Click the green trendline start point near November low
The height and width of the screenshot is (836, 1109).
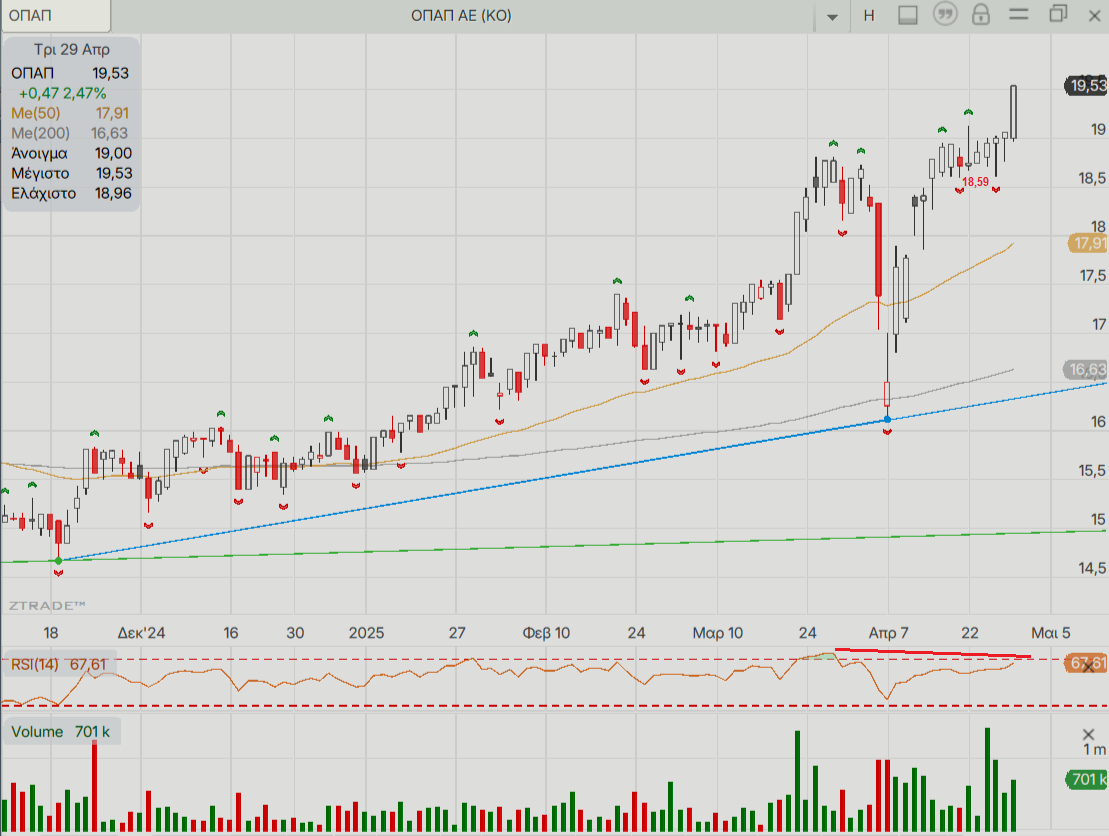click(x=58, y=560)
